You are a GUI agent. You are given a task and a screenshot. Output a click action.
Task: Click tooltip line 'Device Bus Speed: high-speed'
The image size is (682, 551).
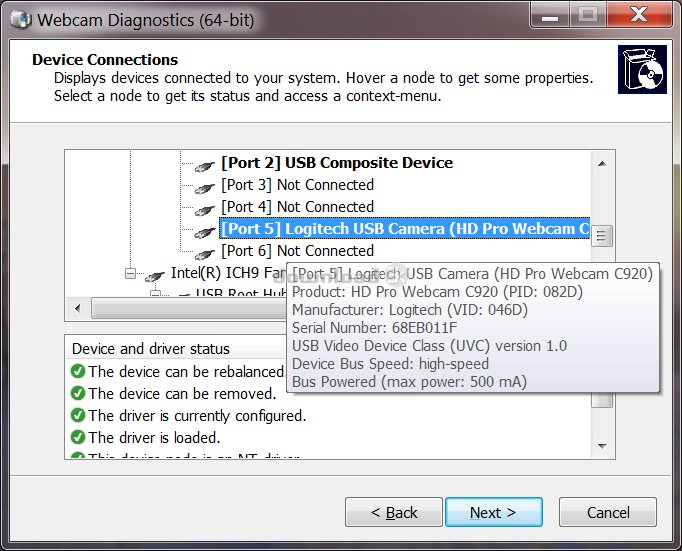pos(390,364)
